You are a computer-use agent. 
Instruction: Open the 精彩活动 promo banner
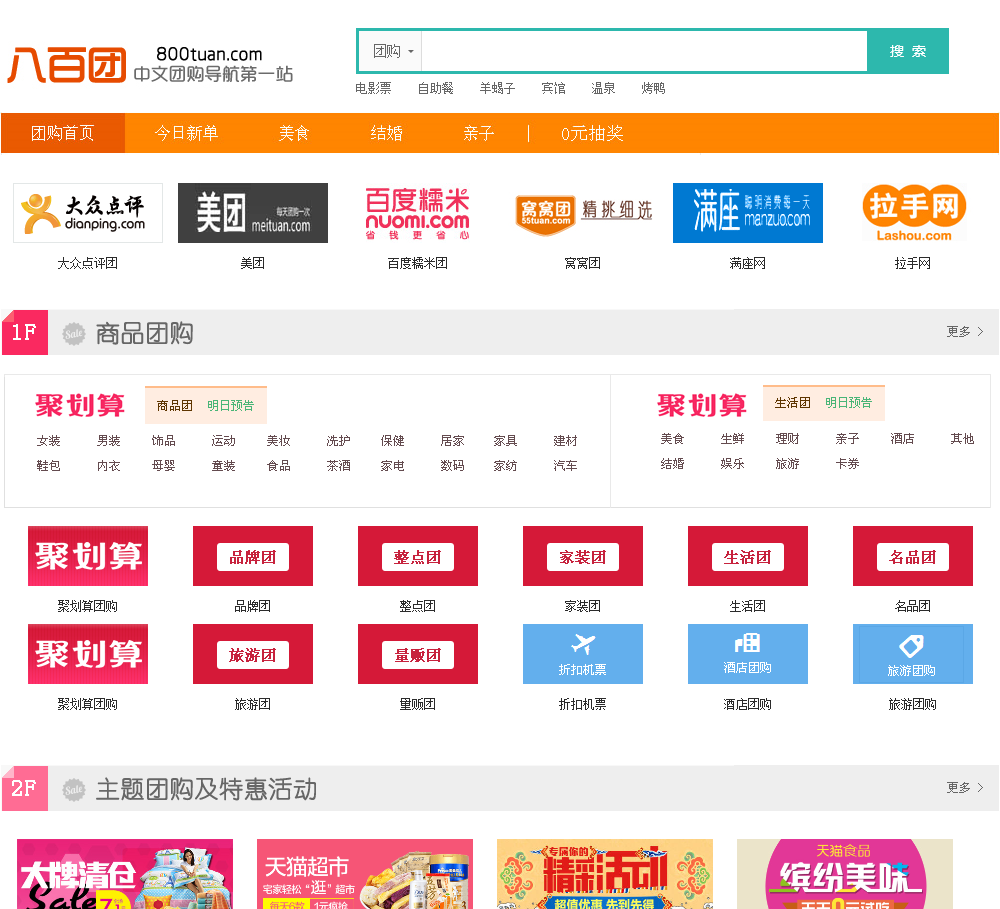pos(605,874)
